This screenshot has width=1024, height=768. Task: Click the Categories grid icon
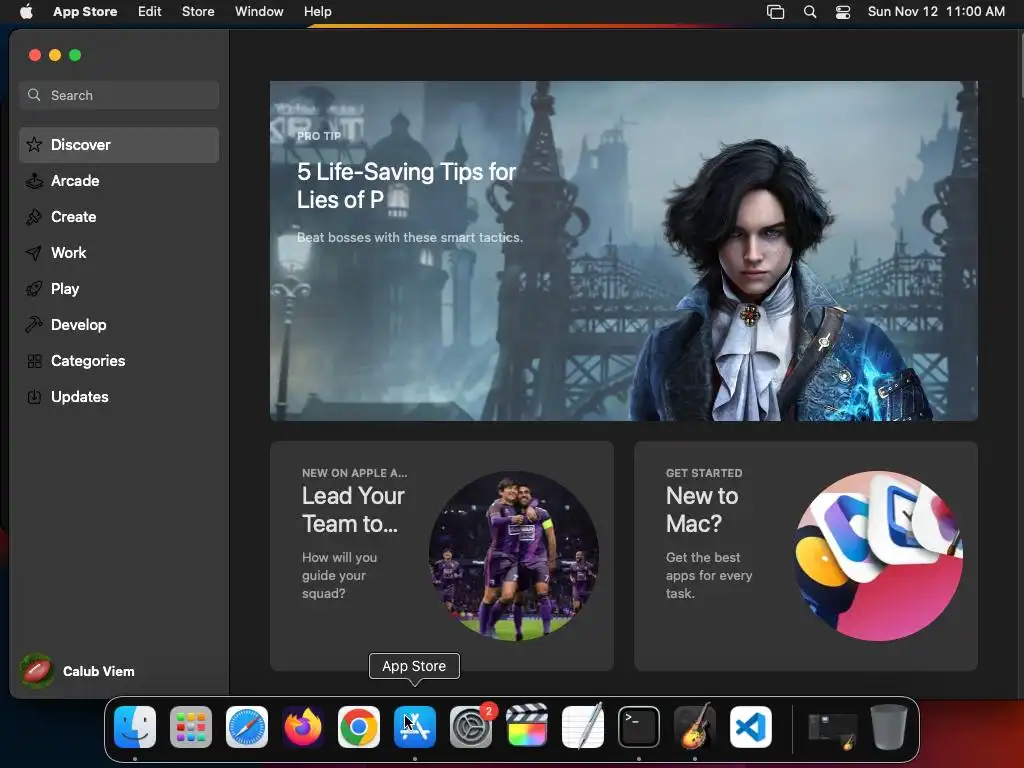(34, 360)
